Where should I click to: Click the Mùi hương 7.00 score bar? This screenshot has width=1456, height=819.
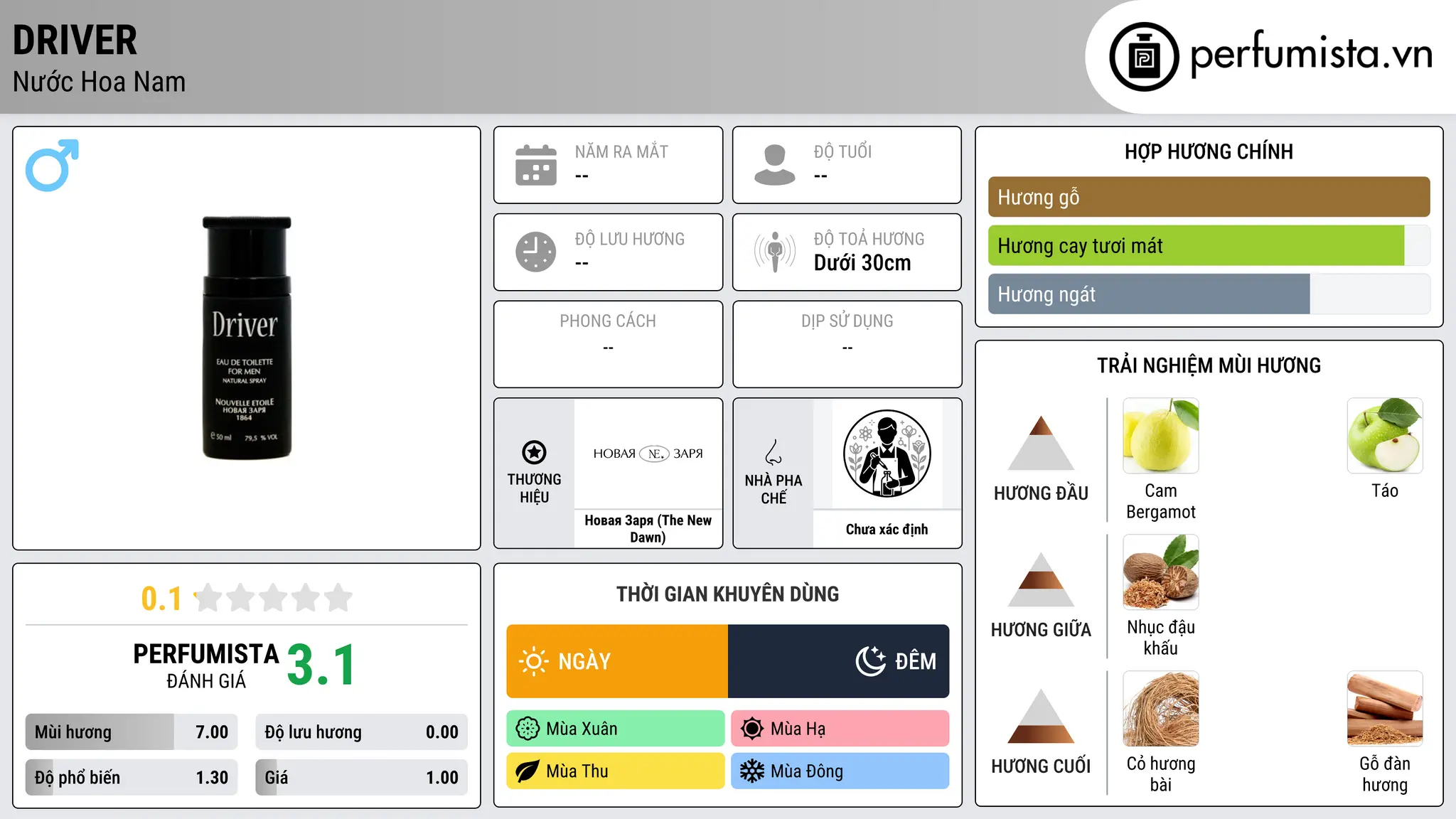(132, 732)
